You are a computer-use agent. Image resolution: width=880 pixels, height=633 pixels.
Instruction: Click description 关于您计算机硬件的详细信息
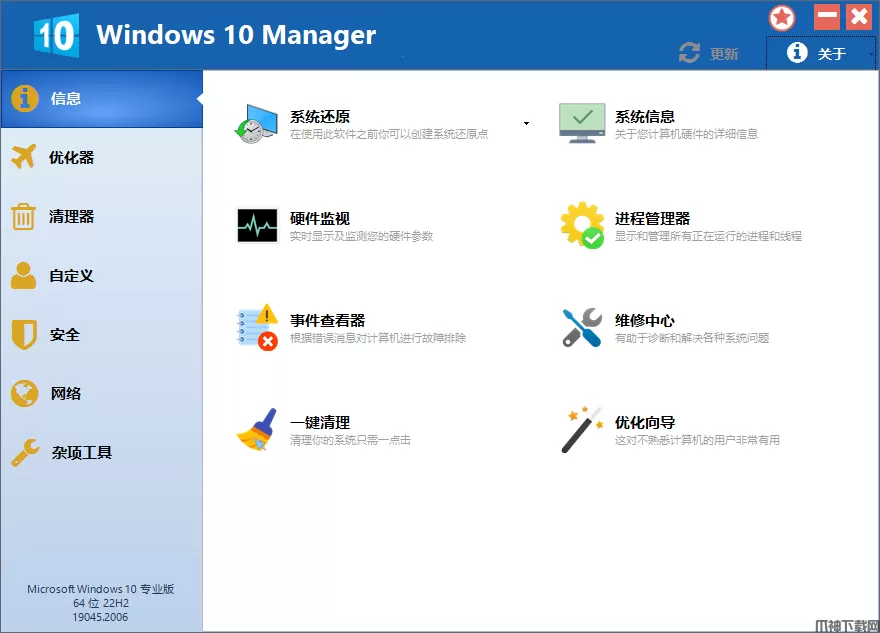686,134
